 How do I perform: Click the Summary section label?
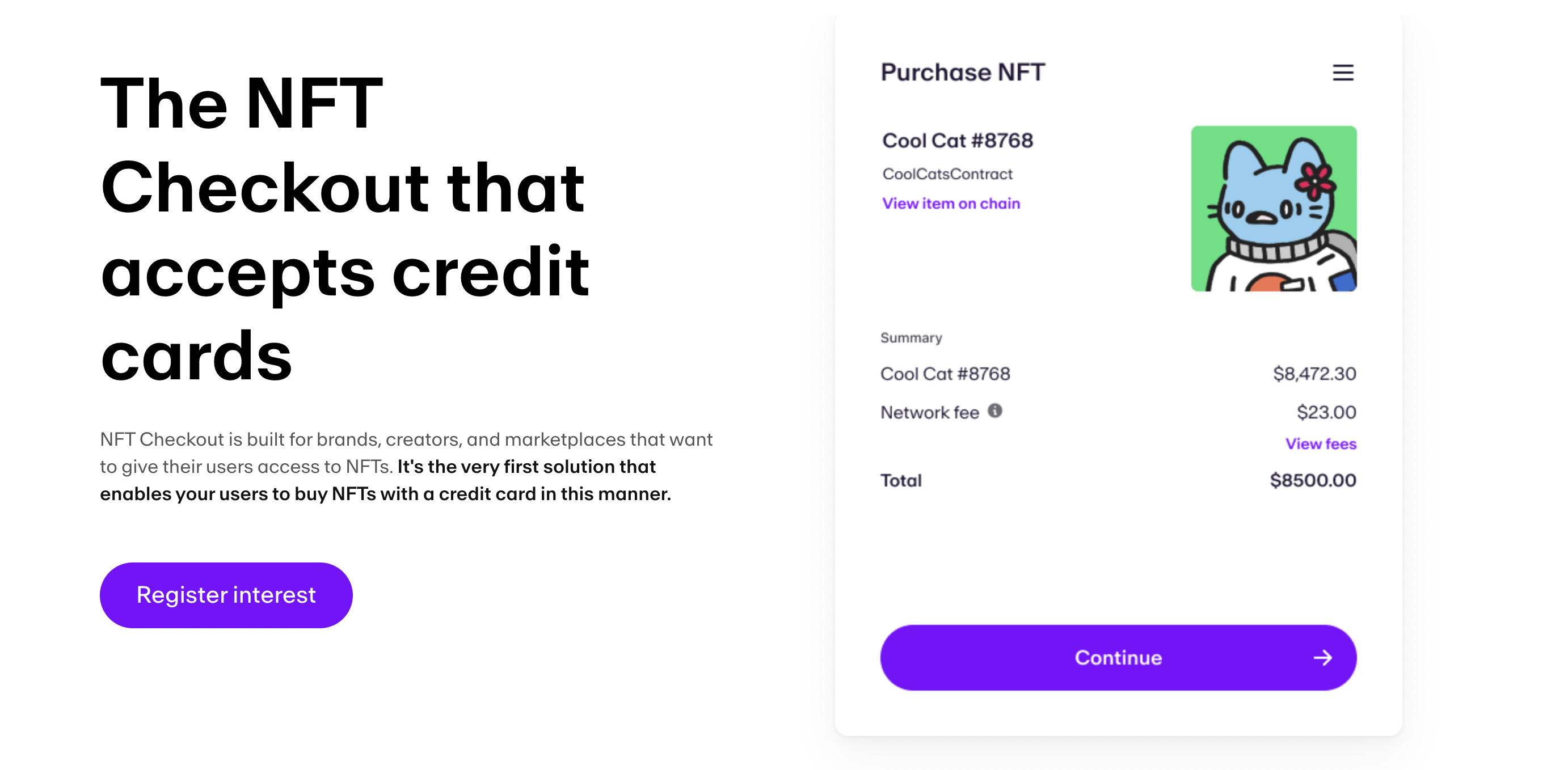pos(911,337)
